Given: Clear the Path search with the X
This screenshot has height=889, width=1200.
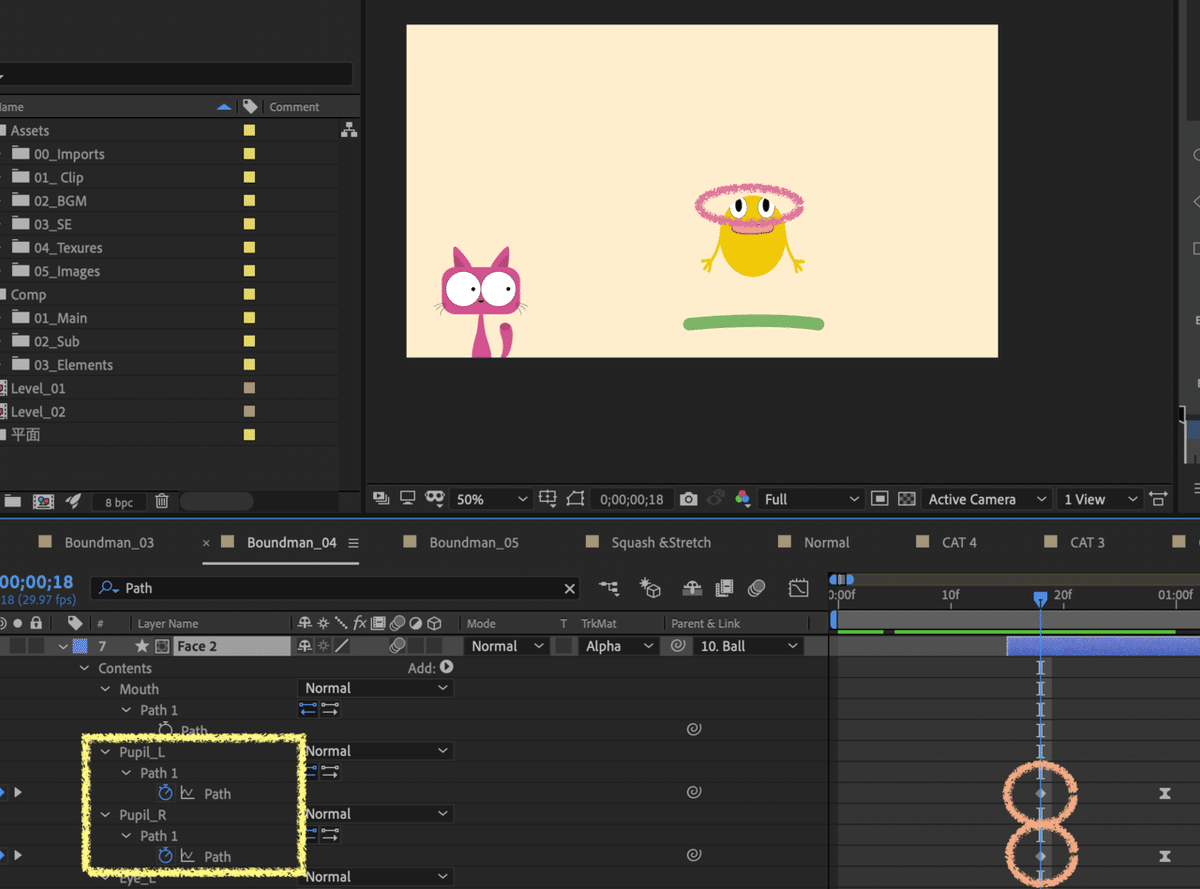Looking at the screenshot, I should pyautogui.click(x=570, y=589).
